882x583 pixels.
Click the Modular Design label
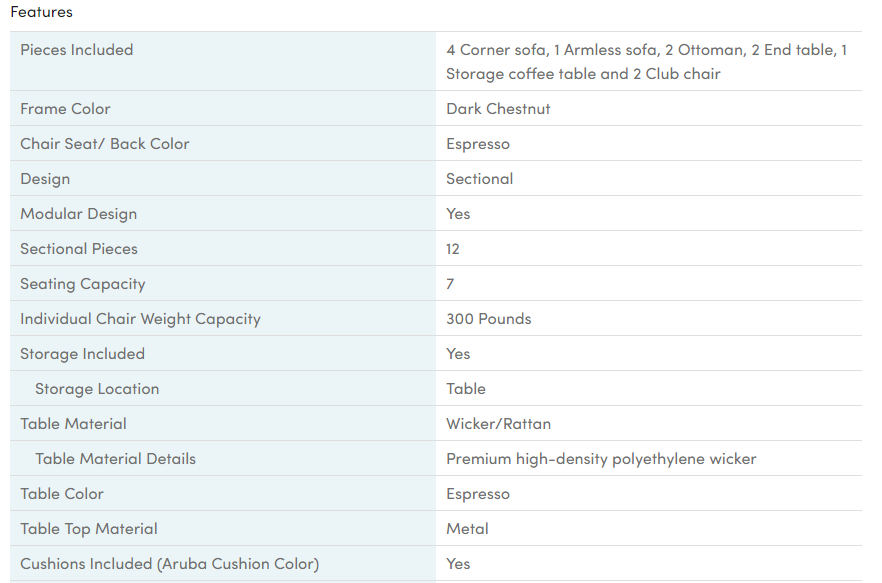coord(79,214)
